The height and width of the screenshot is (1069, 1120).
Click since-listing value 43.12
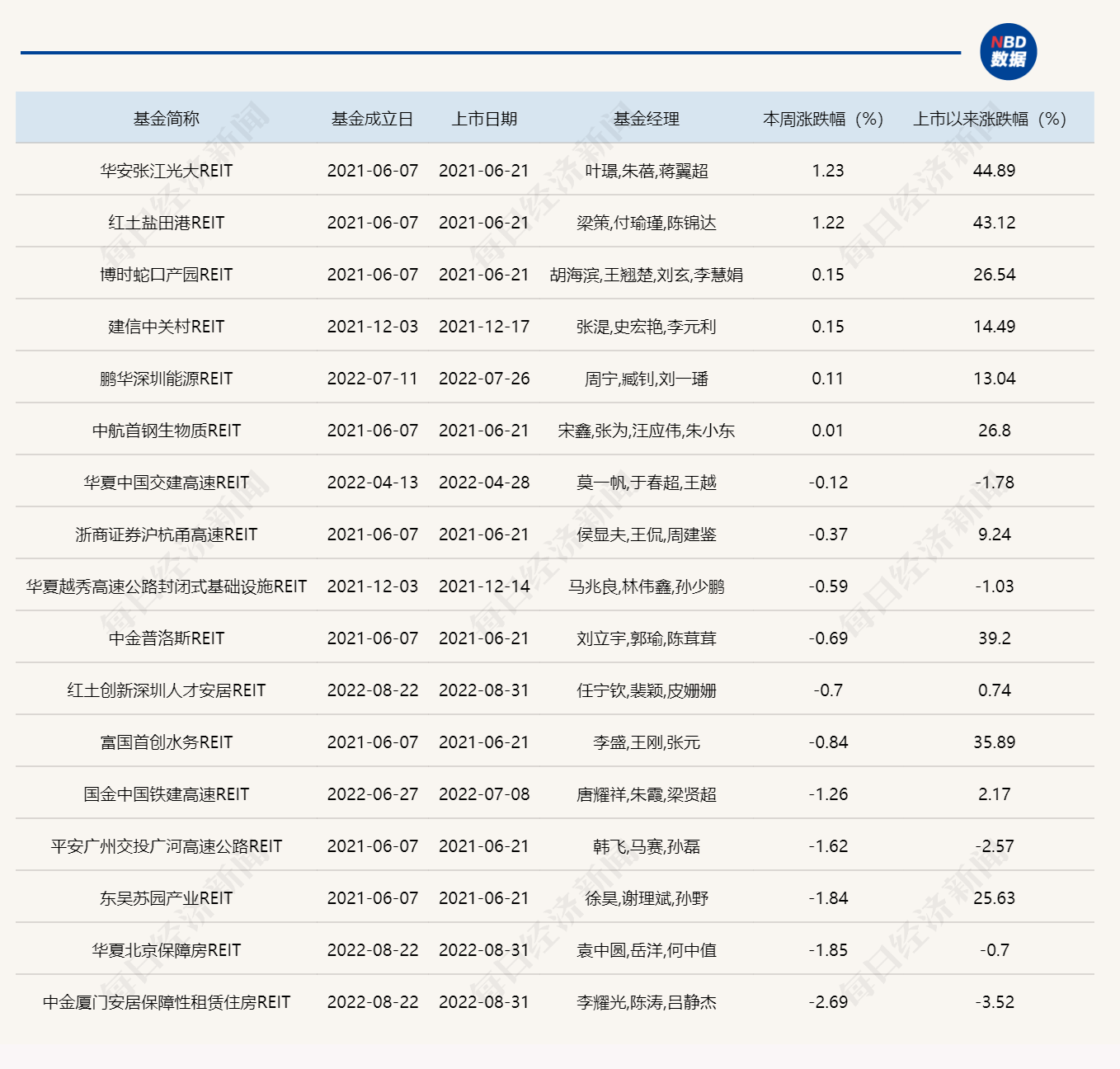[x=994, y=223]
